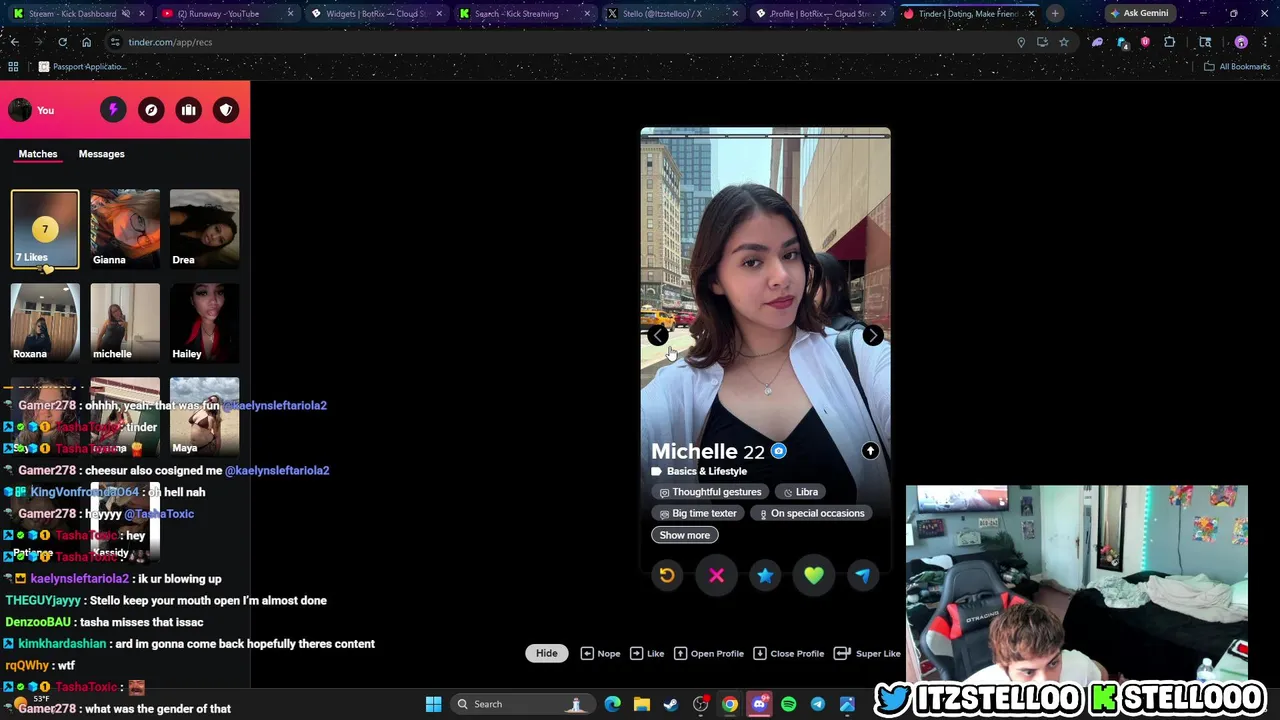Open Passport Application bookmark
Image resolution: width=1280 pixels, height=720 pixels.
point(81,66)
